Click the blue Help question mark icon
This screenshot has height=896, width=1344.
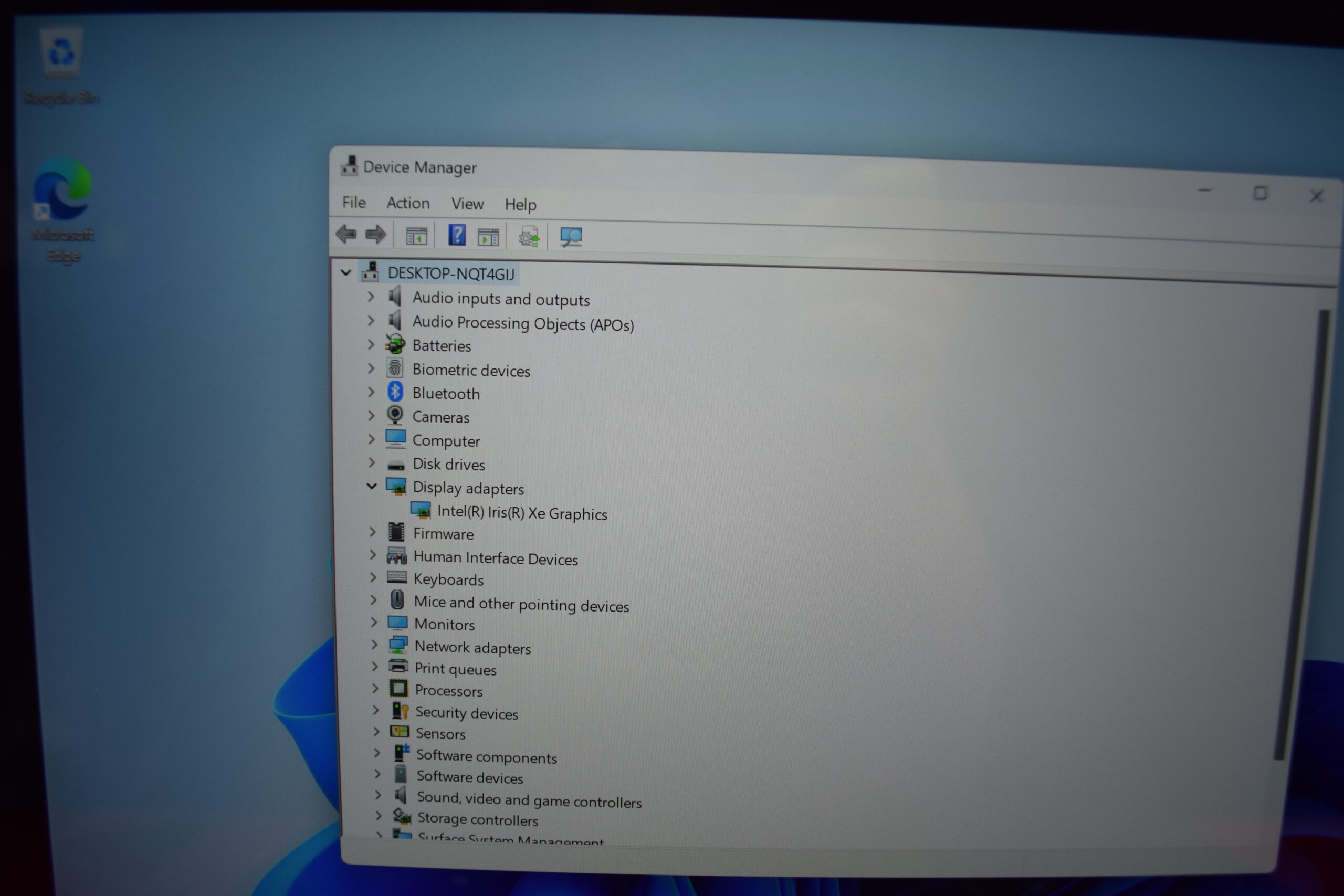click(x=457, y=235)
